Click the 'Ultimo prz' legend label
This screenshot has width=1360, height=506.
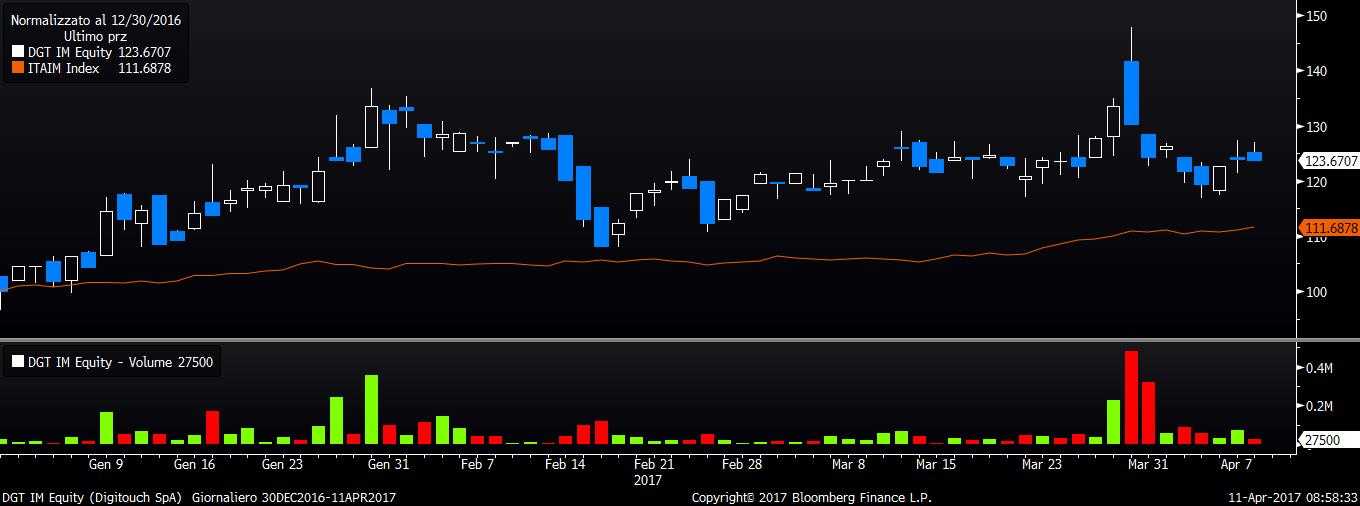[95, 36]
